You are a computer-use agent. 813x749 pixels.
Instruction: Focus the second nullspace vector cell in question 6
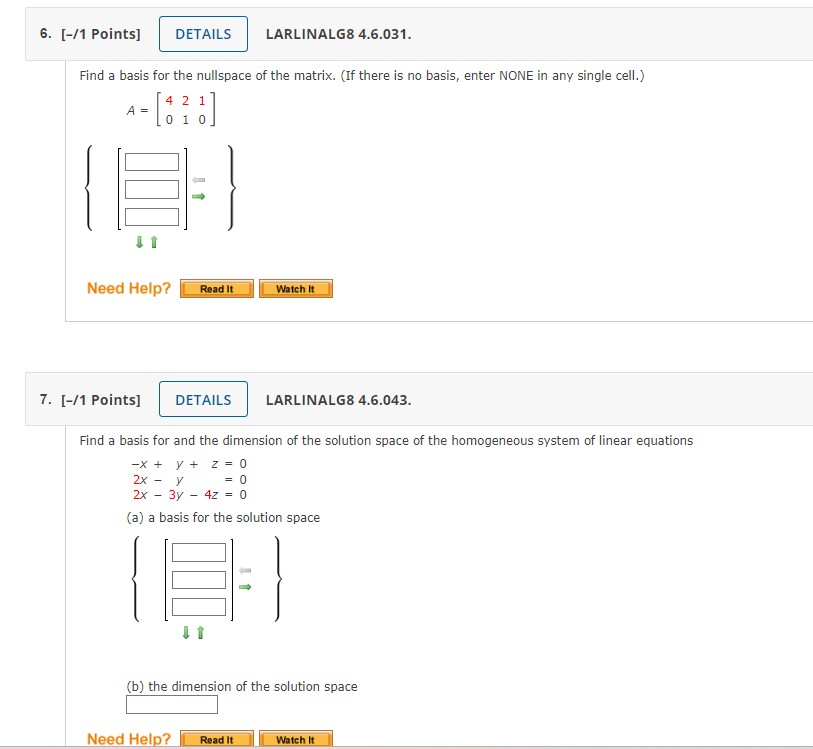coord(152,189)
